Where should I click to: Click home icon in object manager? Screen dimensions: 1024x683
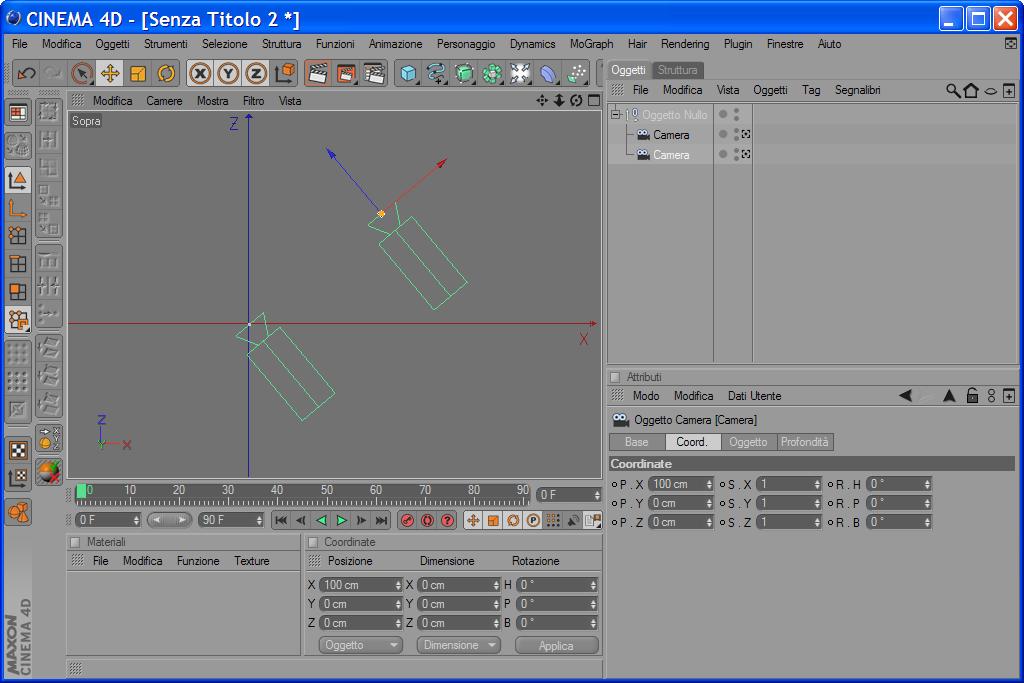point(971,90)
